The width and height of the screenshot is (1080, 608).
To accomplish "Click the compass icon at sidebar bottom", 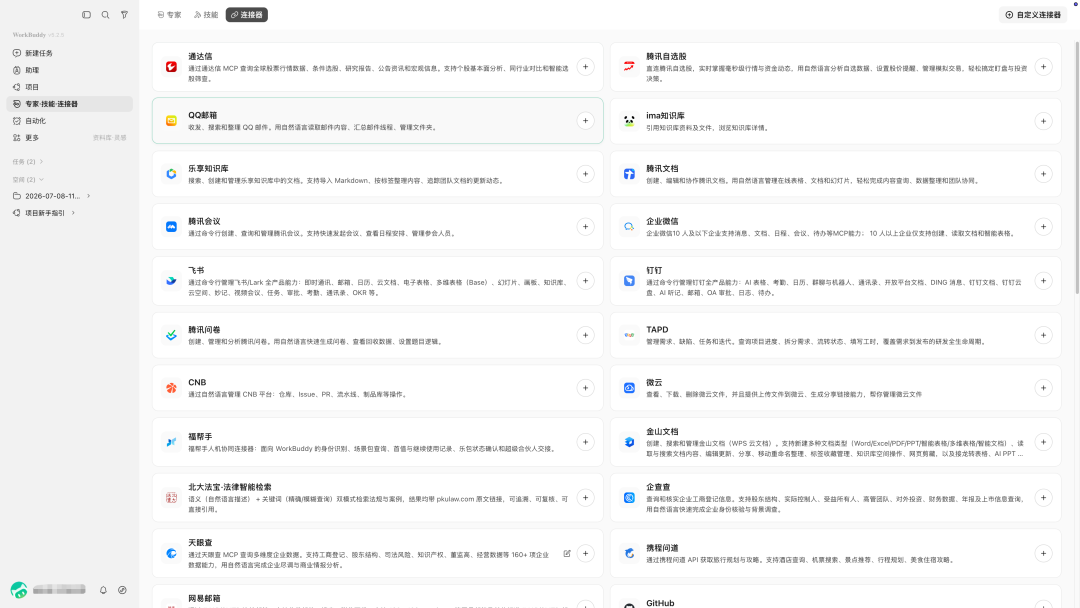I will pyautogui.click(x=122, y=590).
